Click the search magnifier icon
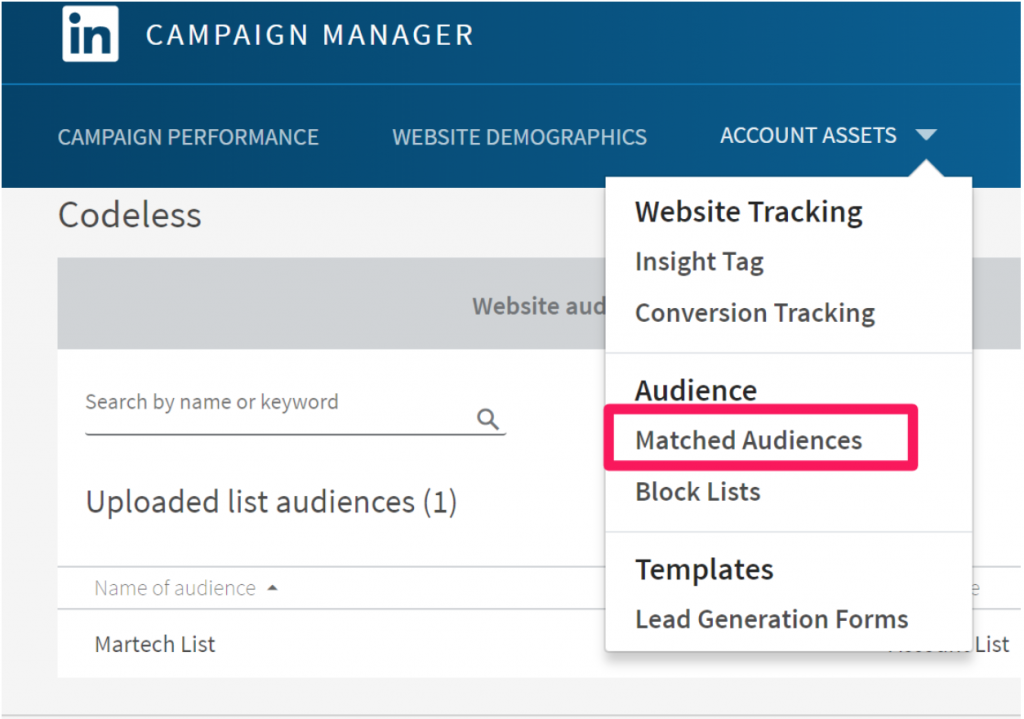Image resolution: width=1024 pixels, height=719 pixels. (488, 419)
